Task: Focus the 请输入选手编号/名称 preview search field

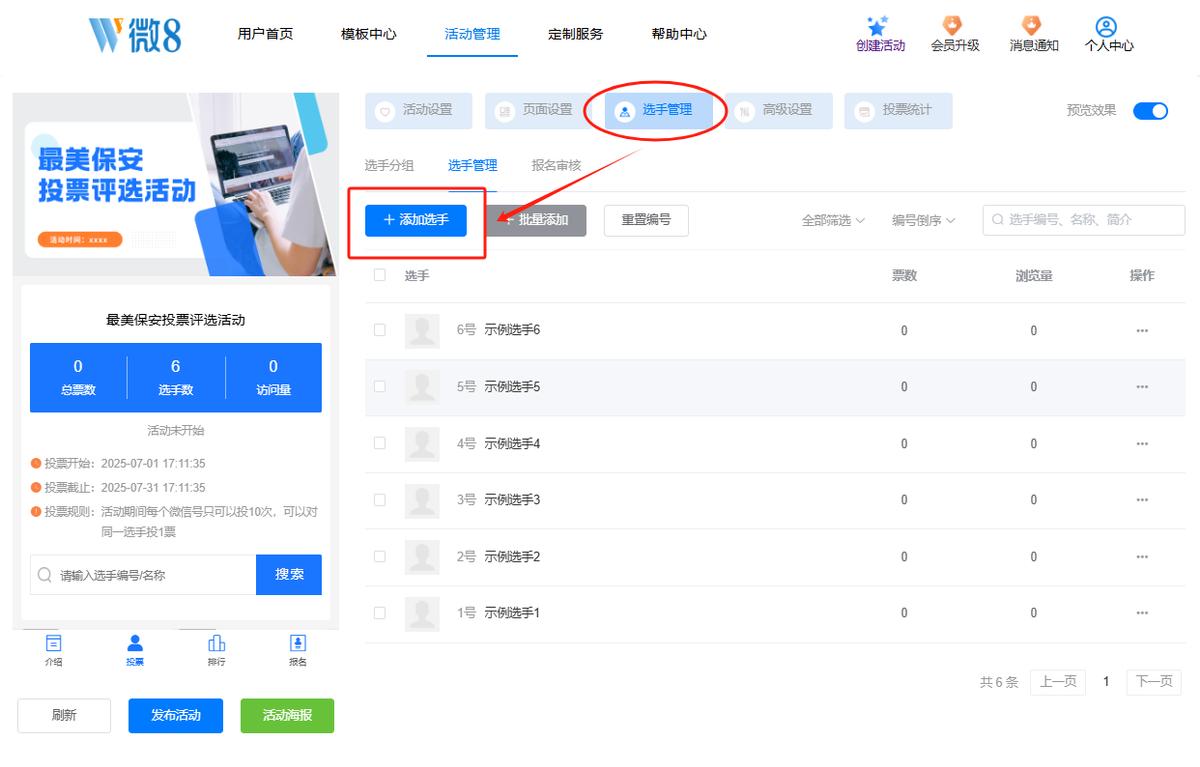Action: pyautogui.click(x=143, y=575)
